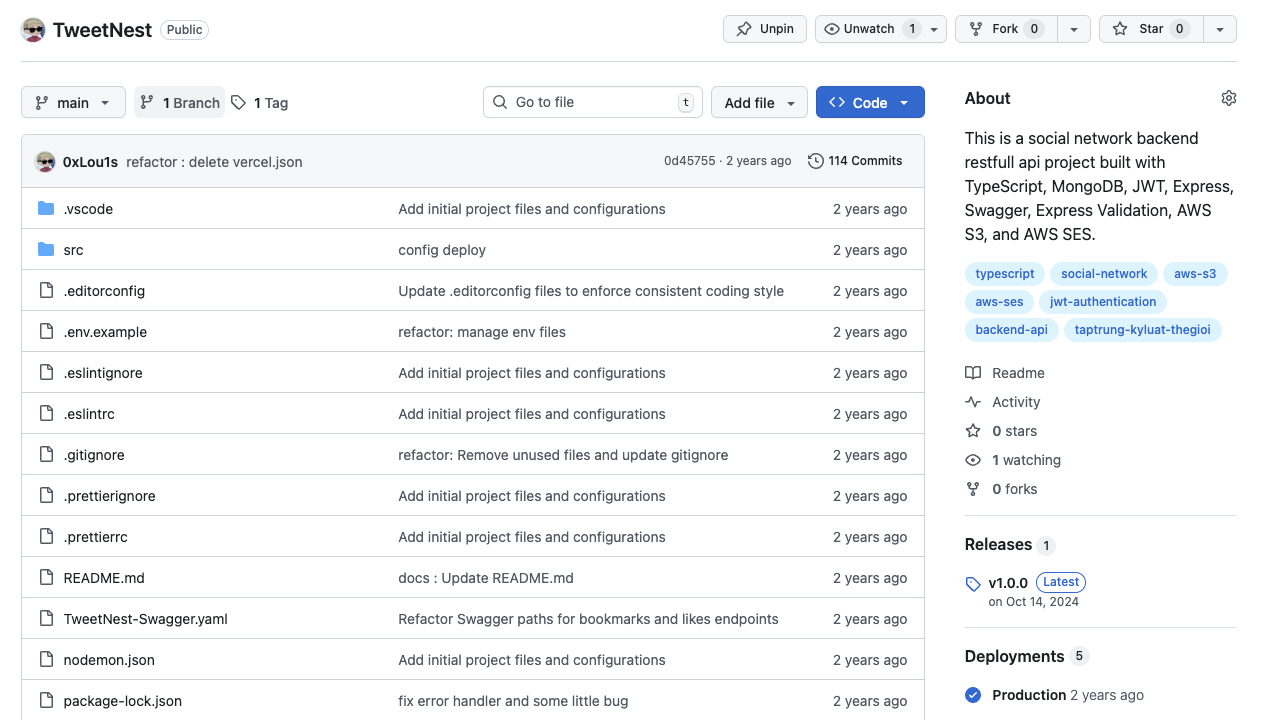Click the .vscode folder icon
This screenshot has height=720, width=1280.
pos(46,209)
